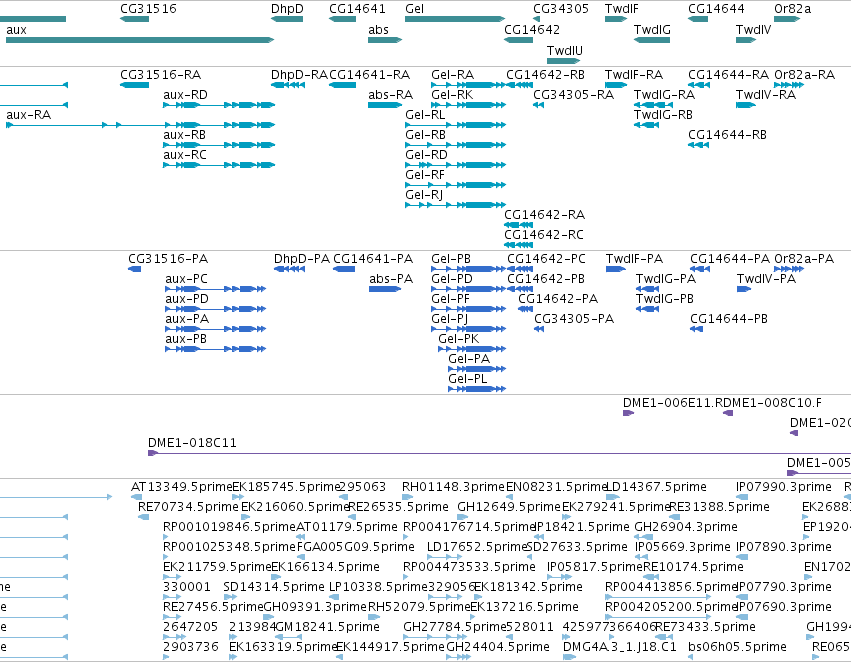Select the TwdlF-PA protein bar
851x662 pixels.
615,269
